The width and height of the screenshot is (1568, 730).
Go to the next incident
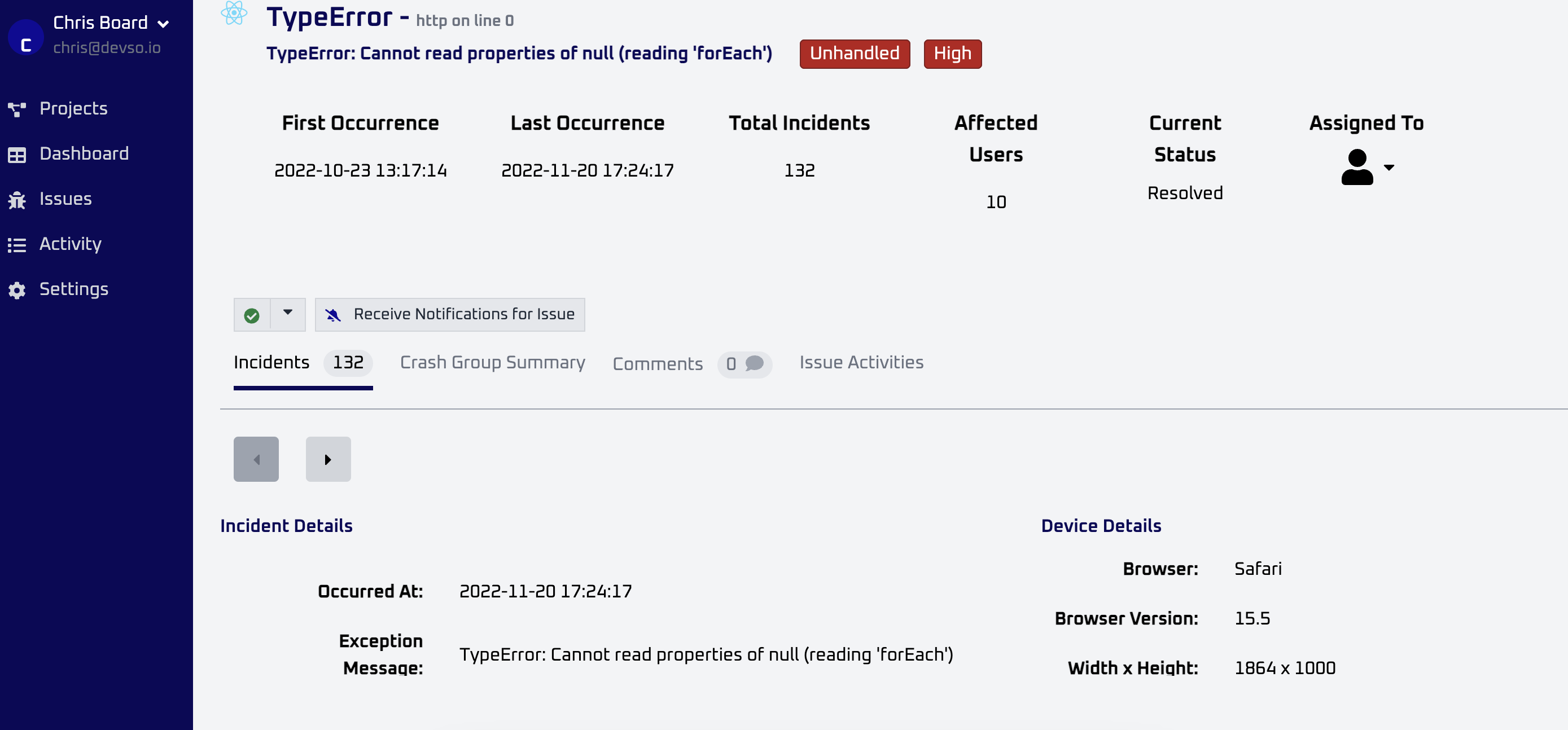point(328,459)
